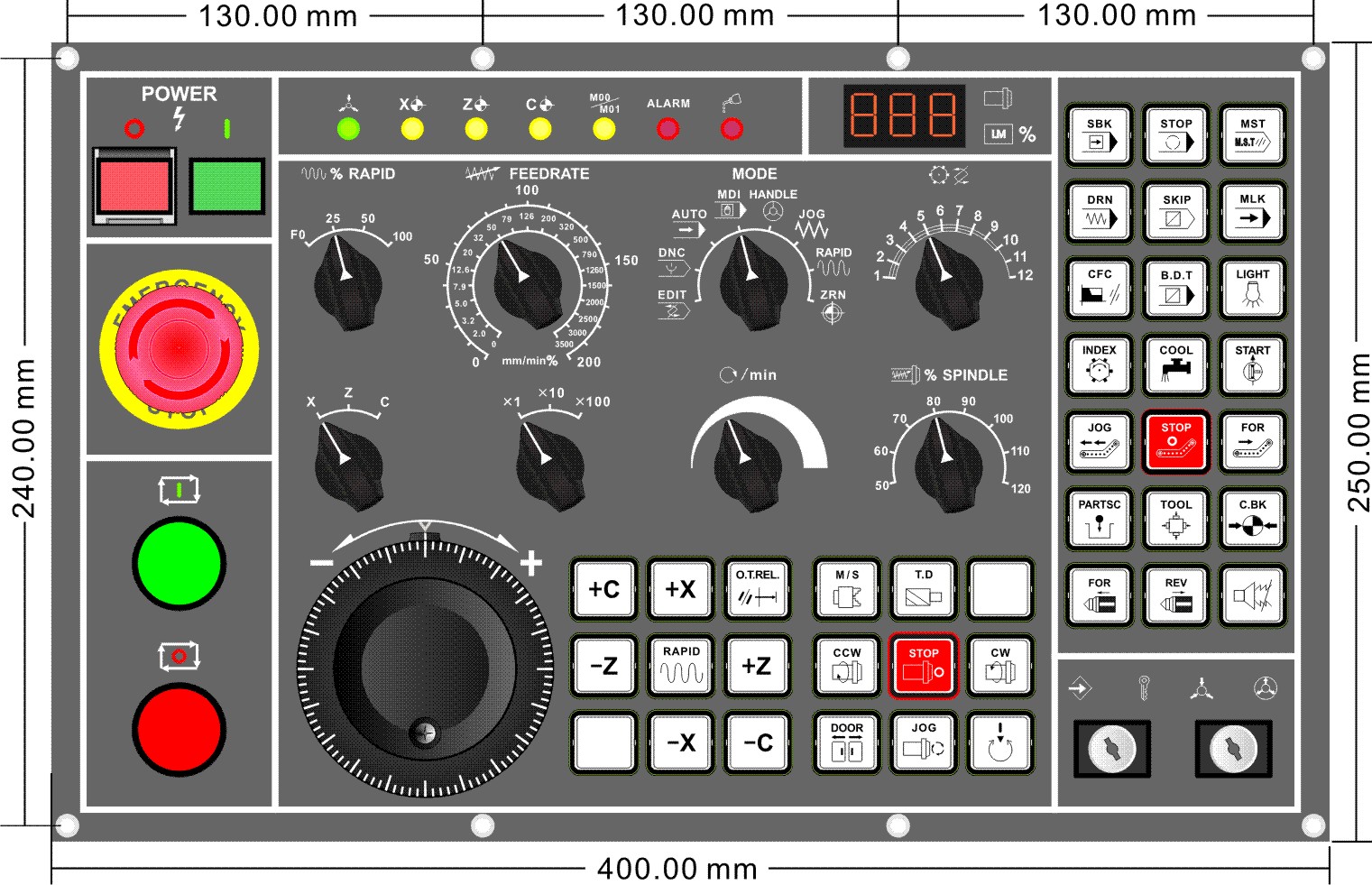Jog axis with -Z key
This screenshot has width=1372, height=885.
[604, 667]
